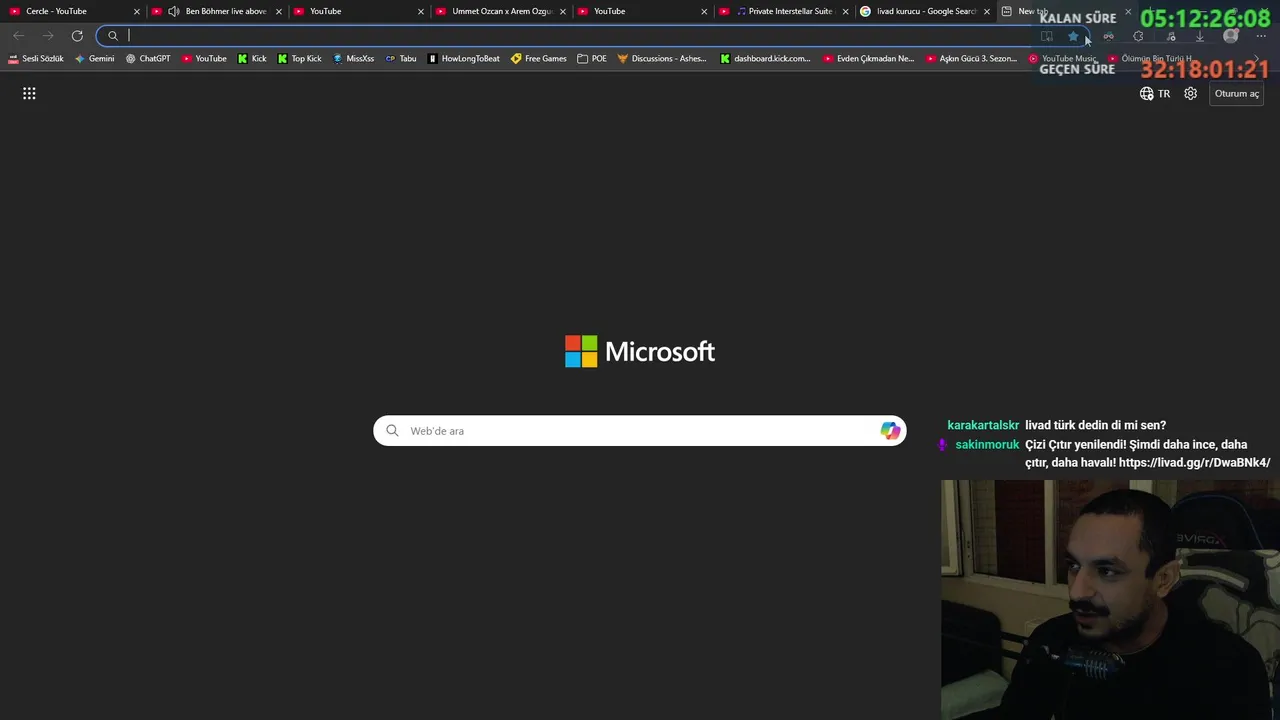Click the magnifier icon in search box
The height and width of the screenshot is (720, 1280).
(x=392, y=431)
